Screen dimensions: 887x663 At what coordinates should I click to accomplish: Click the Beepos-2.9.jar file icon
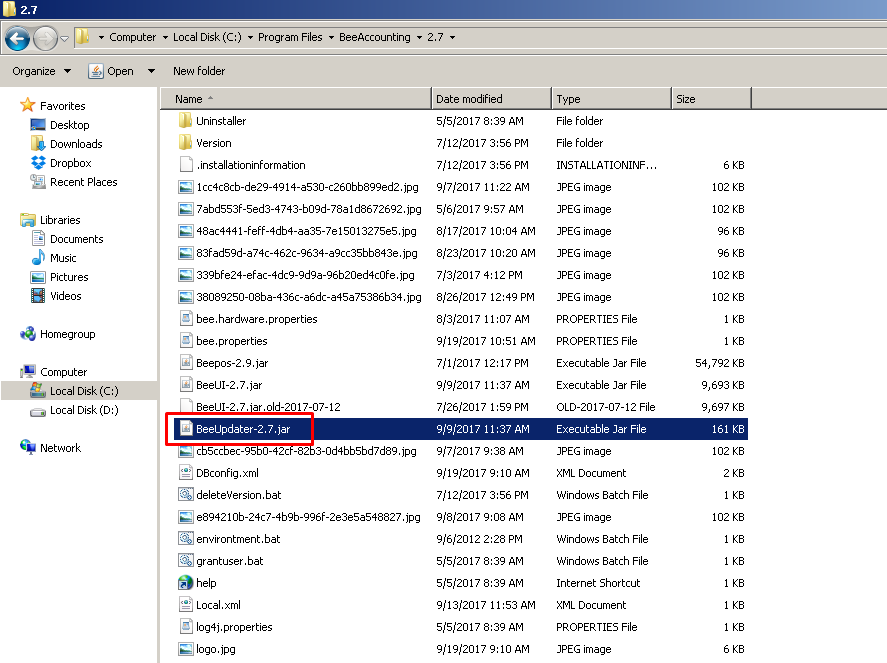(x=186, y=363)
